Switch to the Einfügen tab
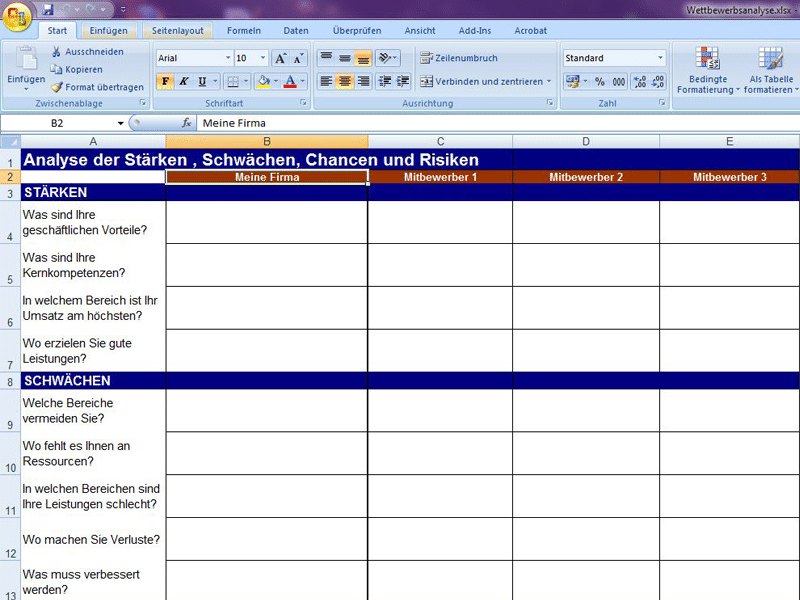 (108, 31)
